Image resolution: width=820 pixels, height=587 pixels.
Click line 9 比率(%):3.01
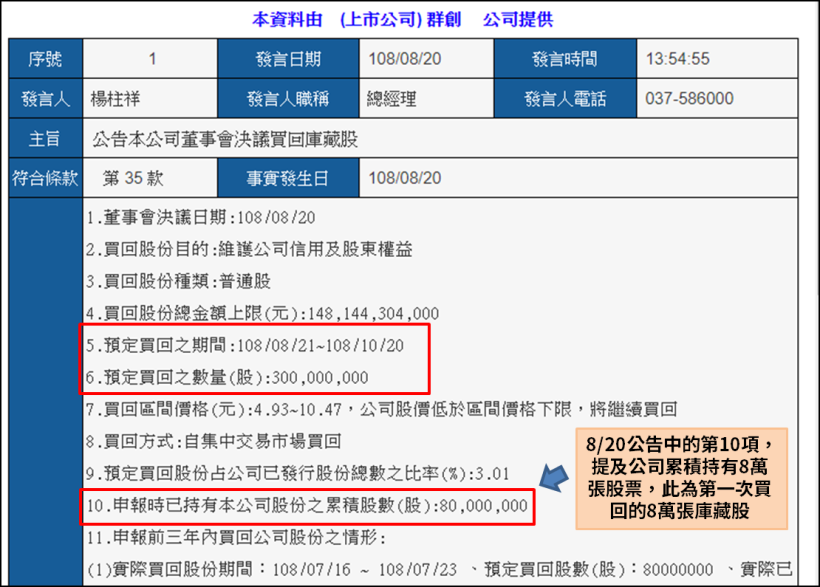point(298,473)
